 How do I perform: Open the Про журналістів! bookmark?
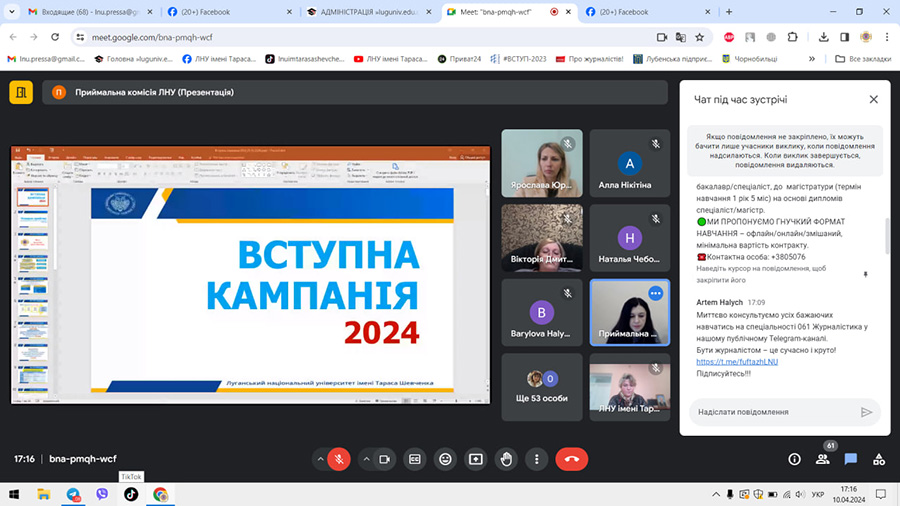[589, 59]
